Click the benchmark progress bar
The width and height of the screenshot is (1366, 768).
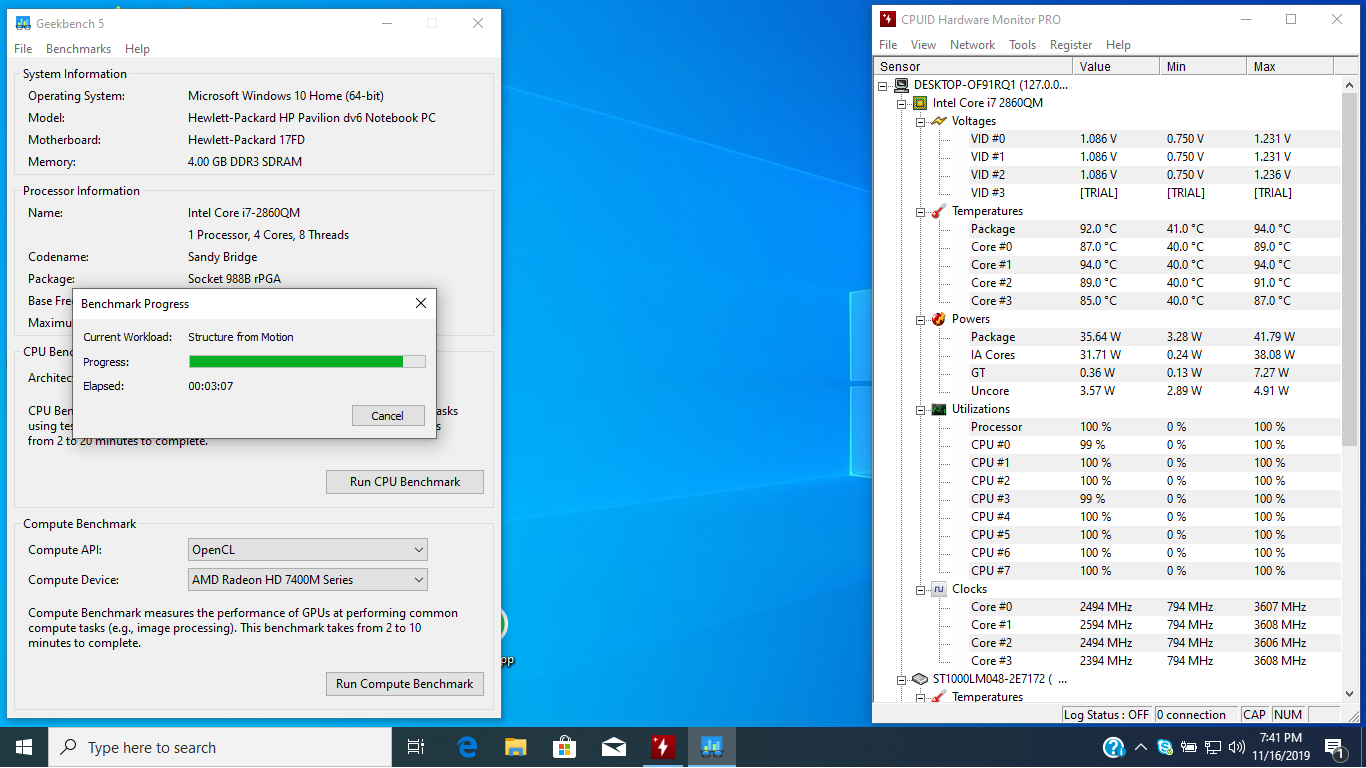coord(307,361)
